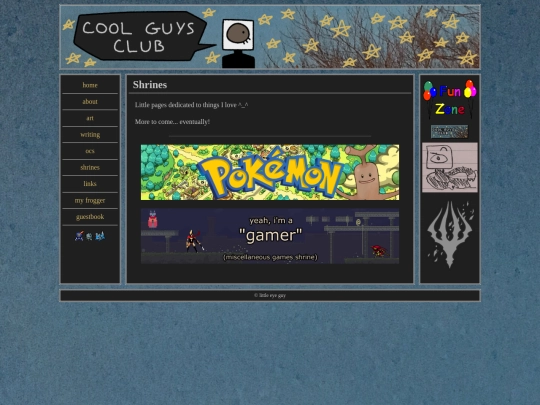Open the art section
540x405 pixels.
click(x=90, y=118)
